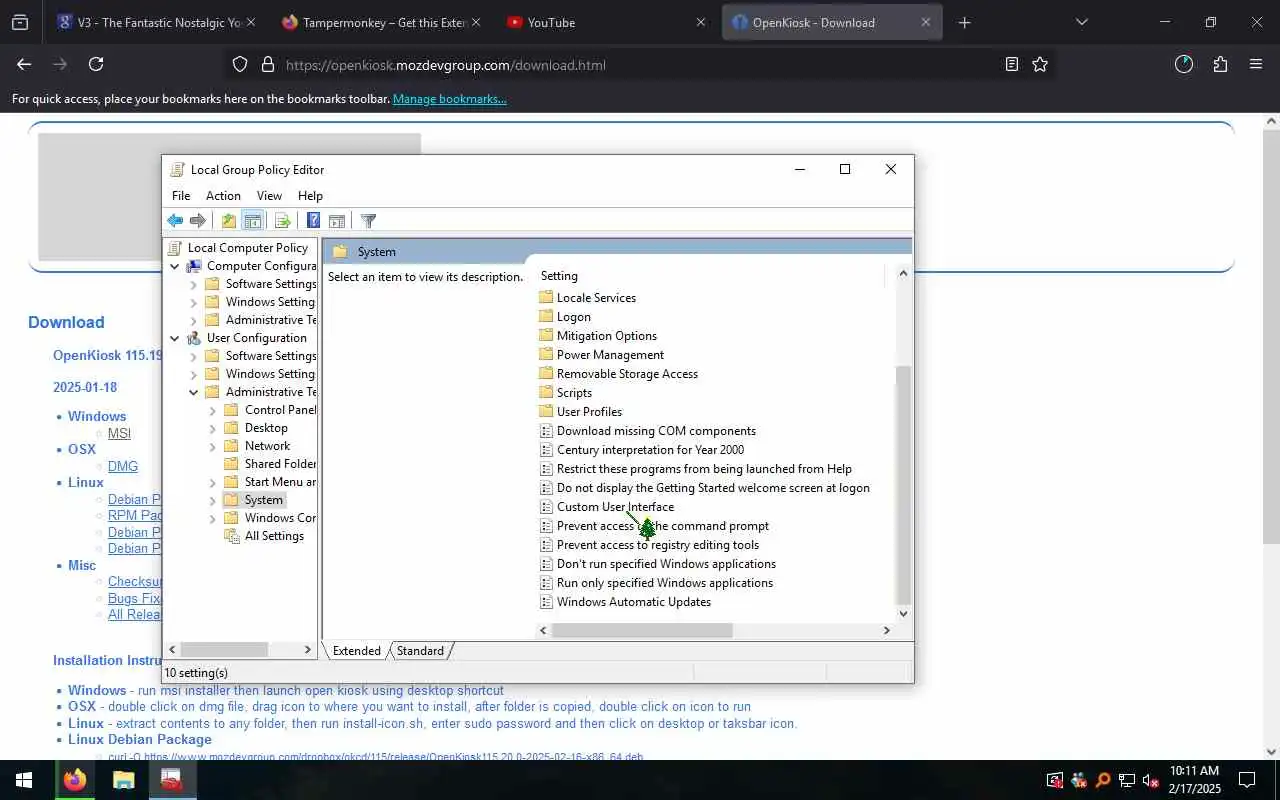Click the MSI download link
Viewport: 1280px width, 800px height.
[x=119, y=433]
